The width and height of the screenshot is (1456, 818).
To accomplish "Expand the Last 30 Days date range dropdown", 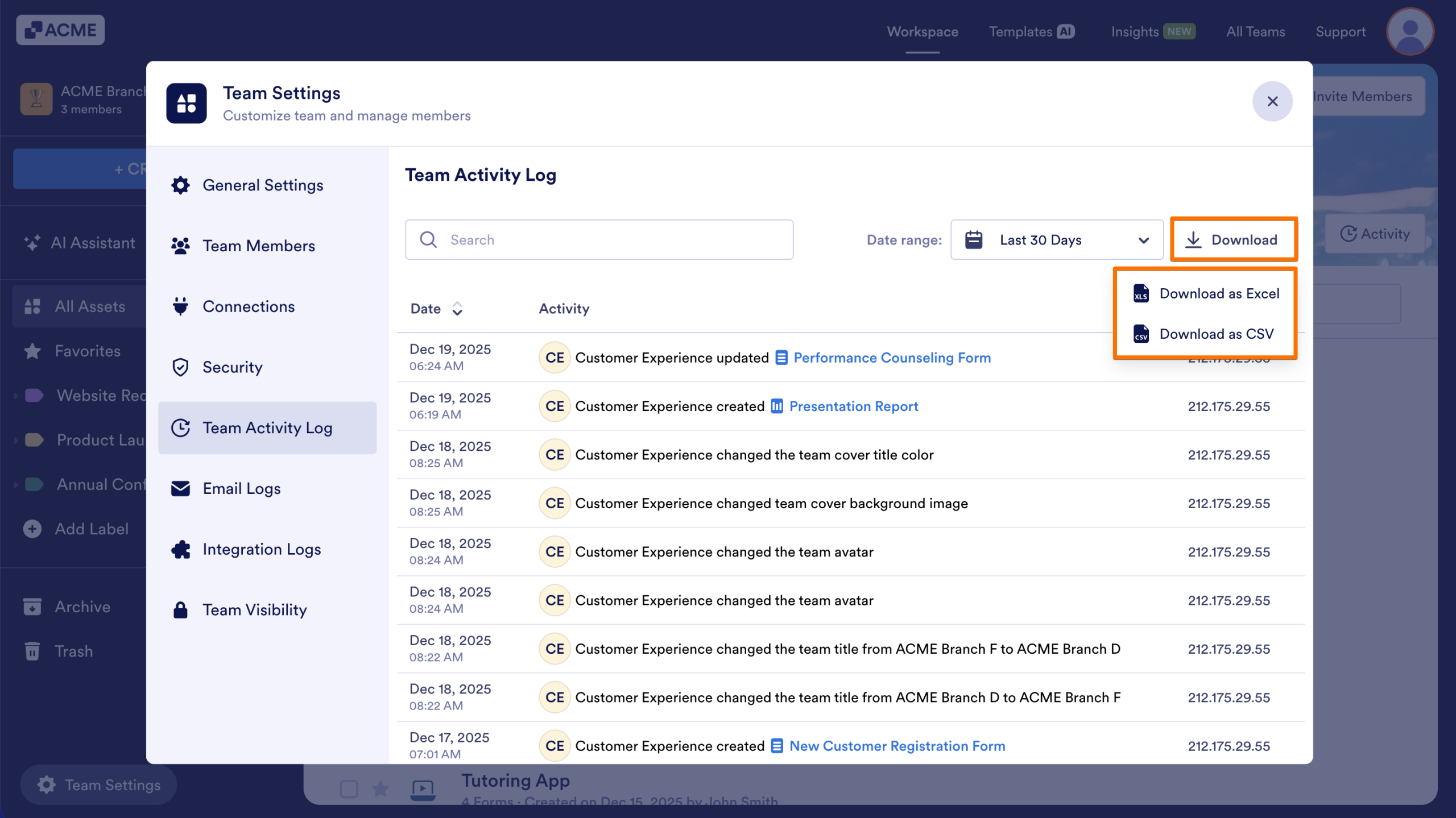I will (1056, 239).
